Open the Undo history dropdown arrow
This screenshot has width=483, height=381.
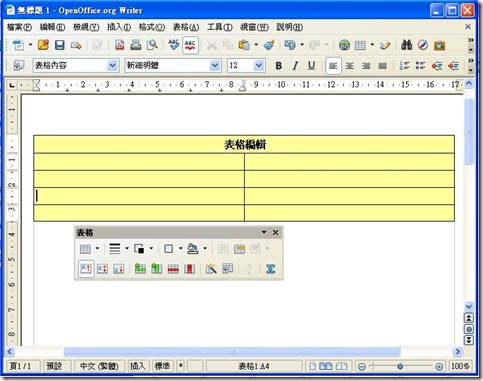pos(302,45)
